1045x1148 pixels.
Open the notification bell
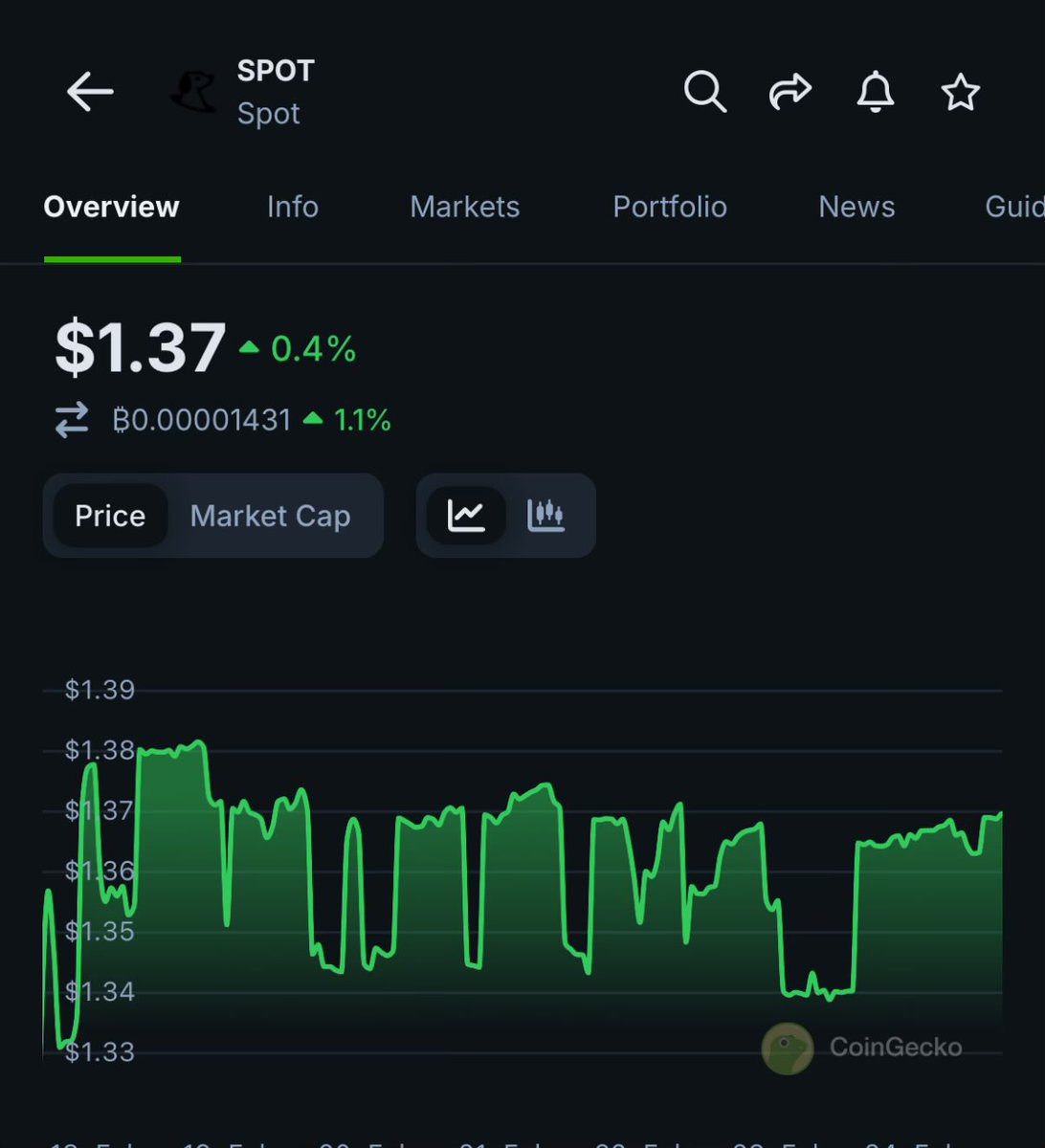pos(877,92)
